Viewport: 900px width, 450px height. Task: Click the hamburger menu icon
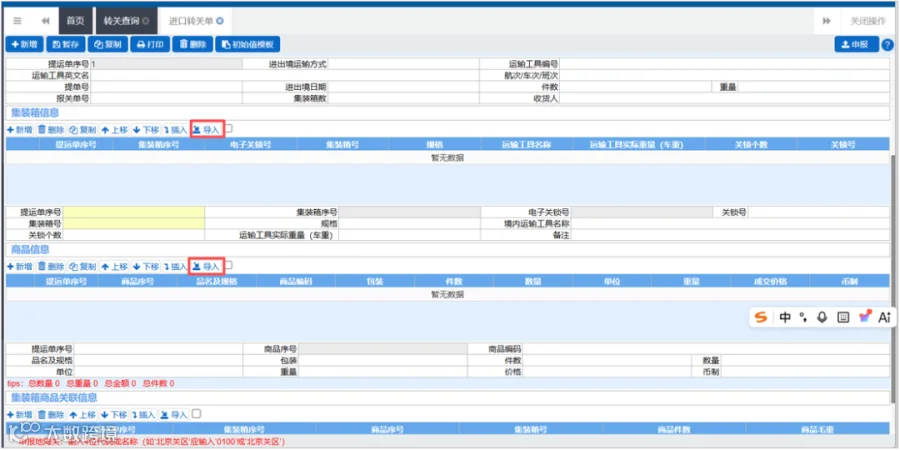17,21
